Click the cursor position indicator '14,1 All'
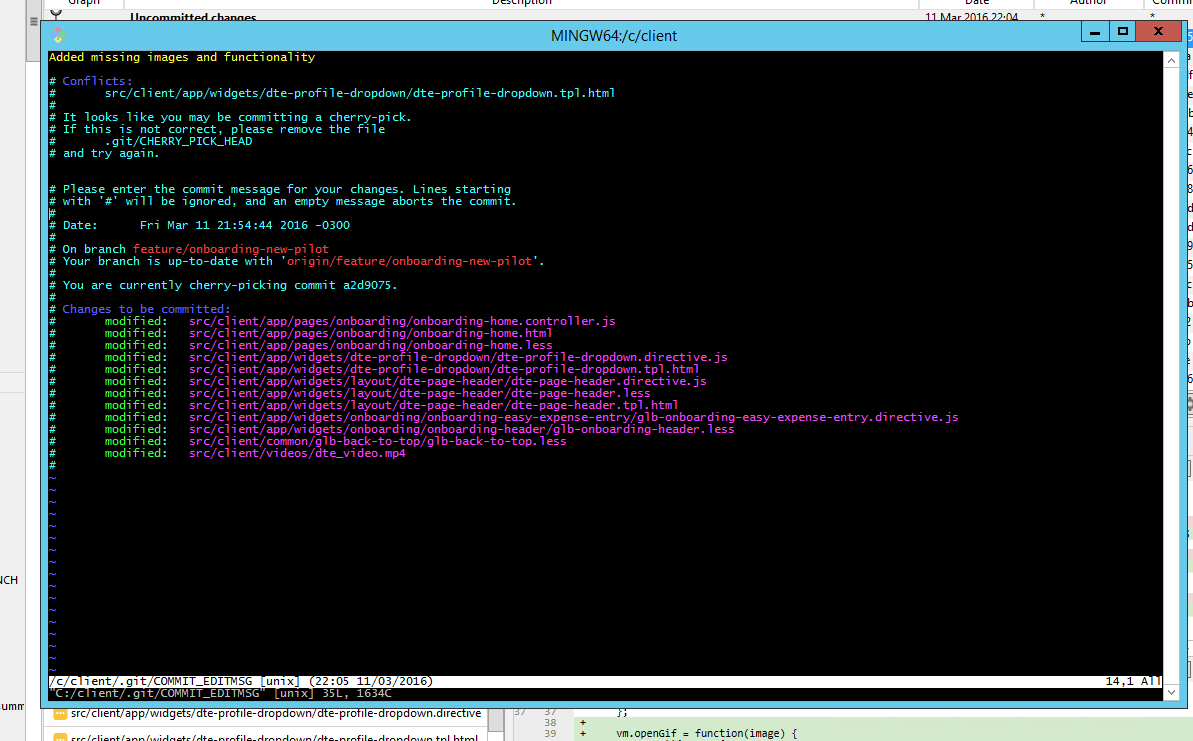 tap(1133, 682)
